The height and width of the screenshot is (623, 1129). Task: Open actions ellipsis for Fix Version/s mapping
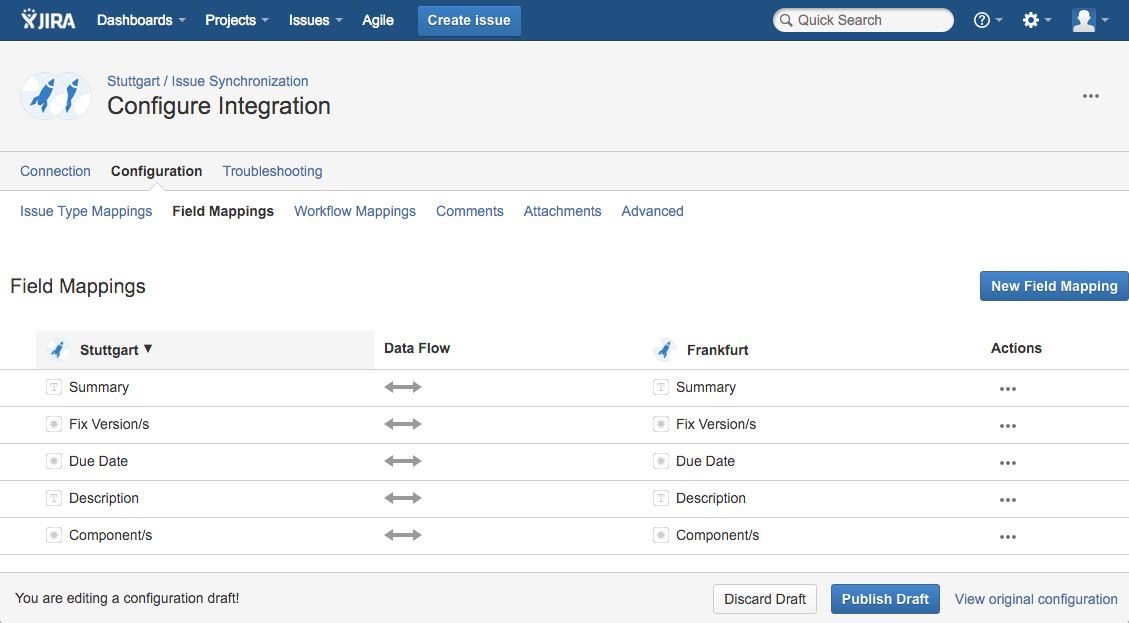tap(1007, 426)
